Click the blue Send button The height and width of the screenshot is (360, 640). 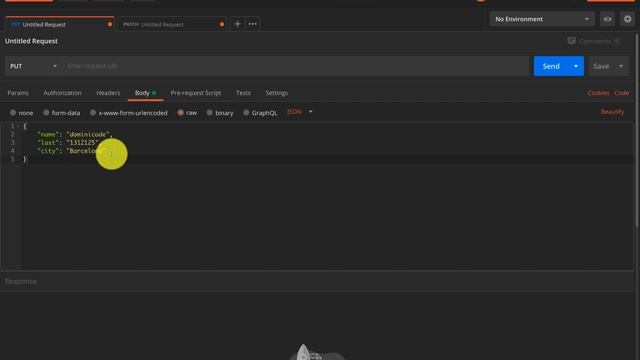551,66
